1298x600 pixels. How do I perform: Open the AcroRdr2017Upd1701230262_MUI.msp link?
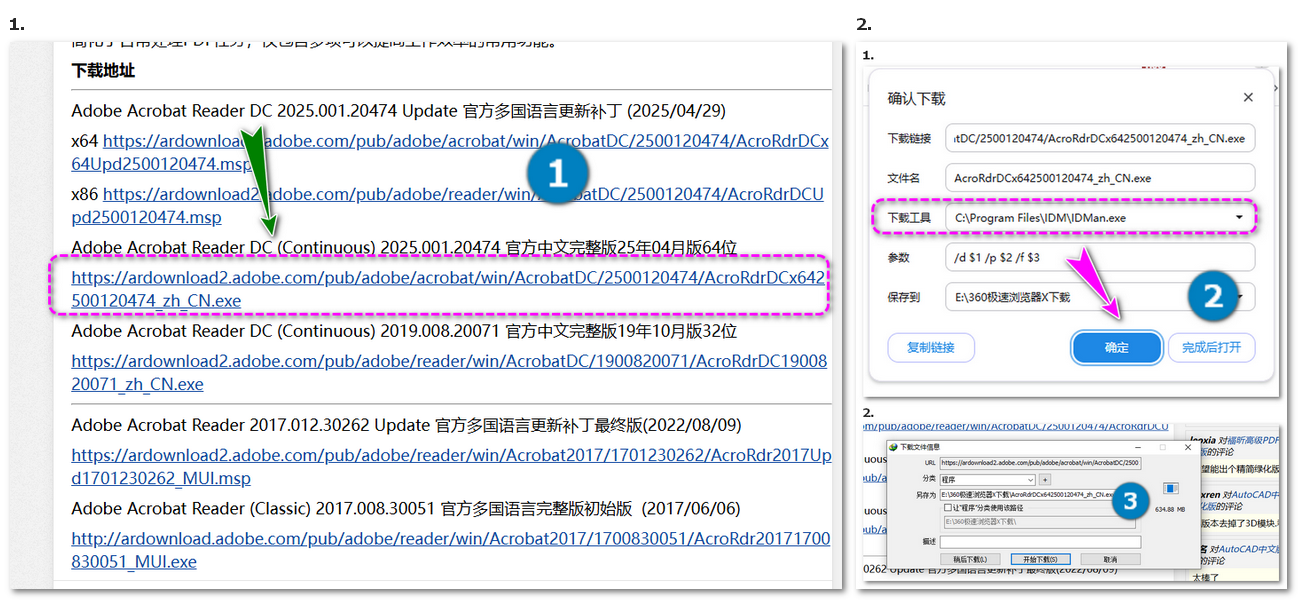[x=451, y=467]
